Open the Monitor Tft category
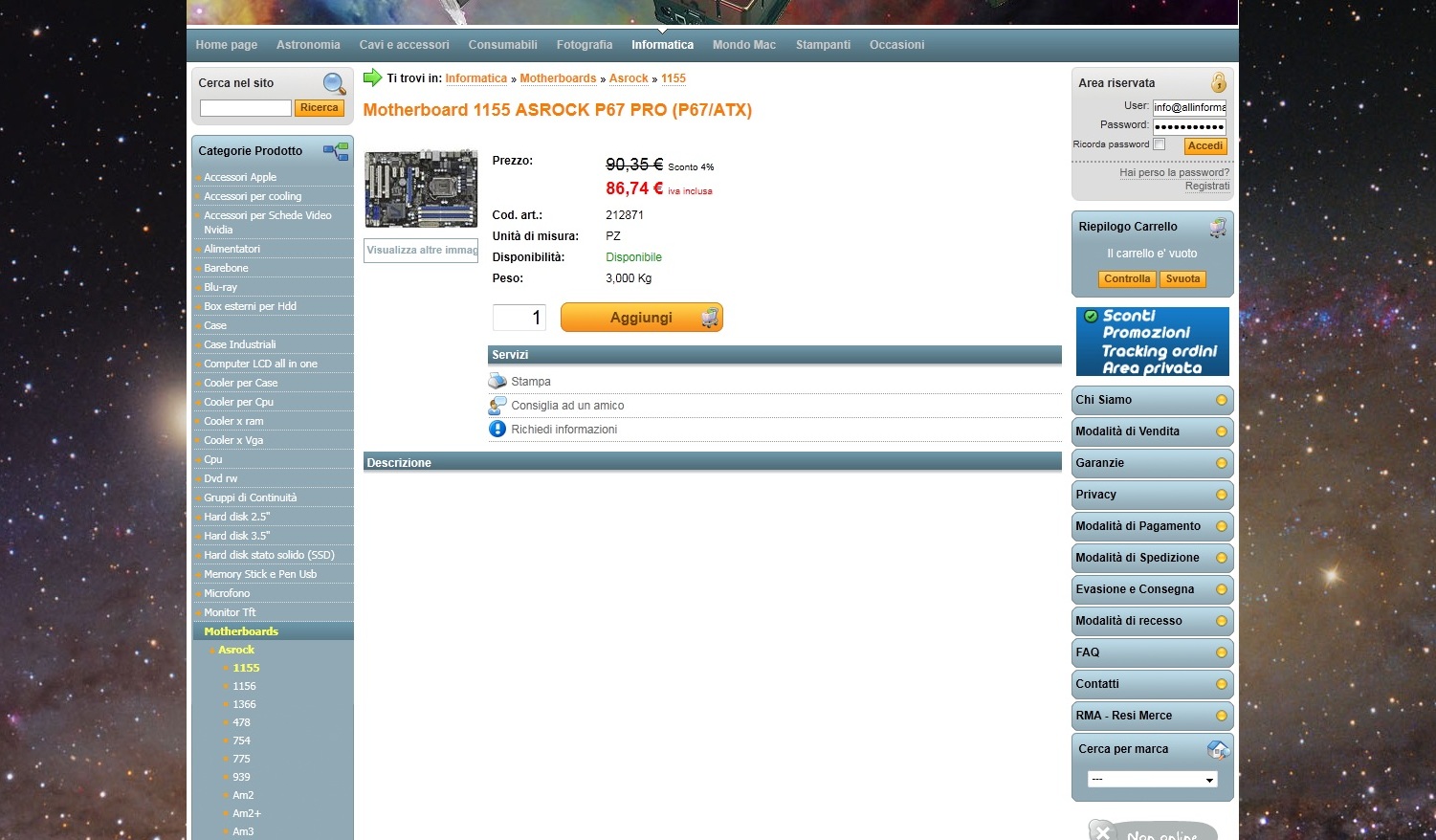 [230, 612]
